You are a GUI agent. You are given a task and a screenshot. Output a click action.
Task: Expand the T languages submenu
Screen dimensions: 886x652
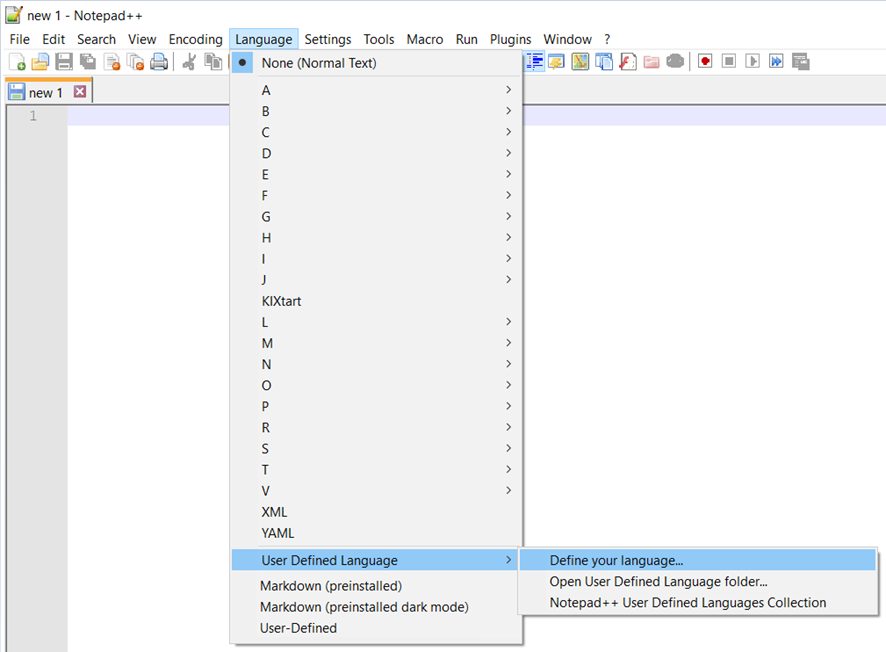[376, 470]
